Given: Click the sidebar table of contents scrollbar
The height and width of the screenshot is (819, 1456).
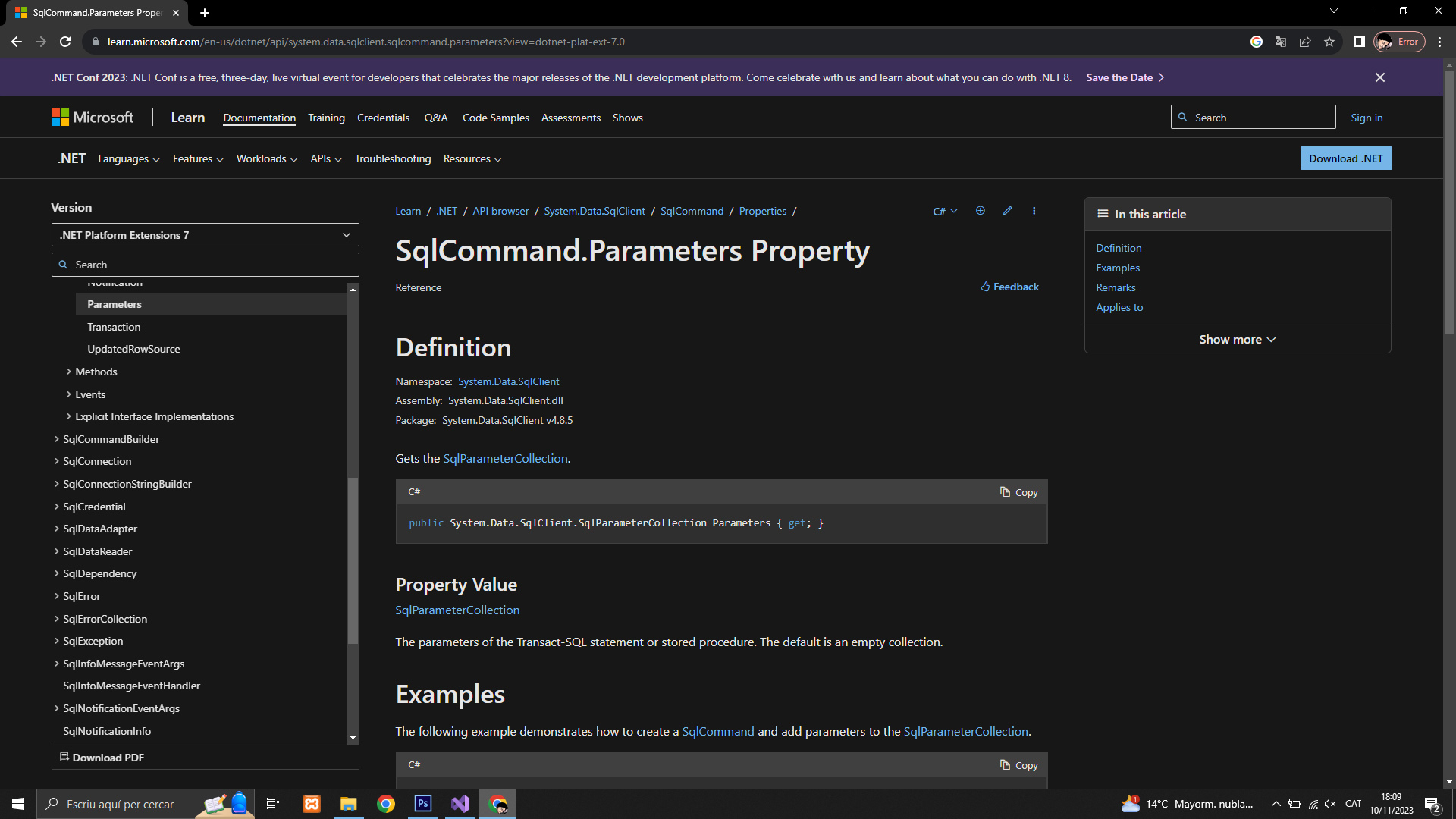Looking at the screenshot, I should (x=353, y=561).
